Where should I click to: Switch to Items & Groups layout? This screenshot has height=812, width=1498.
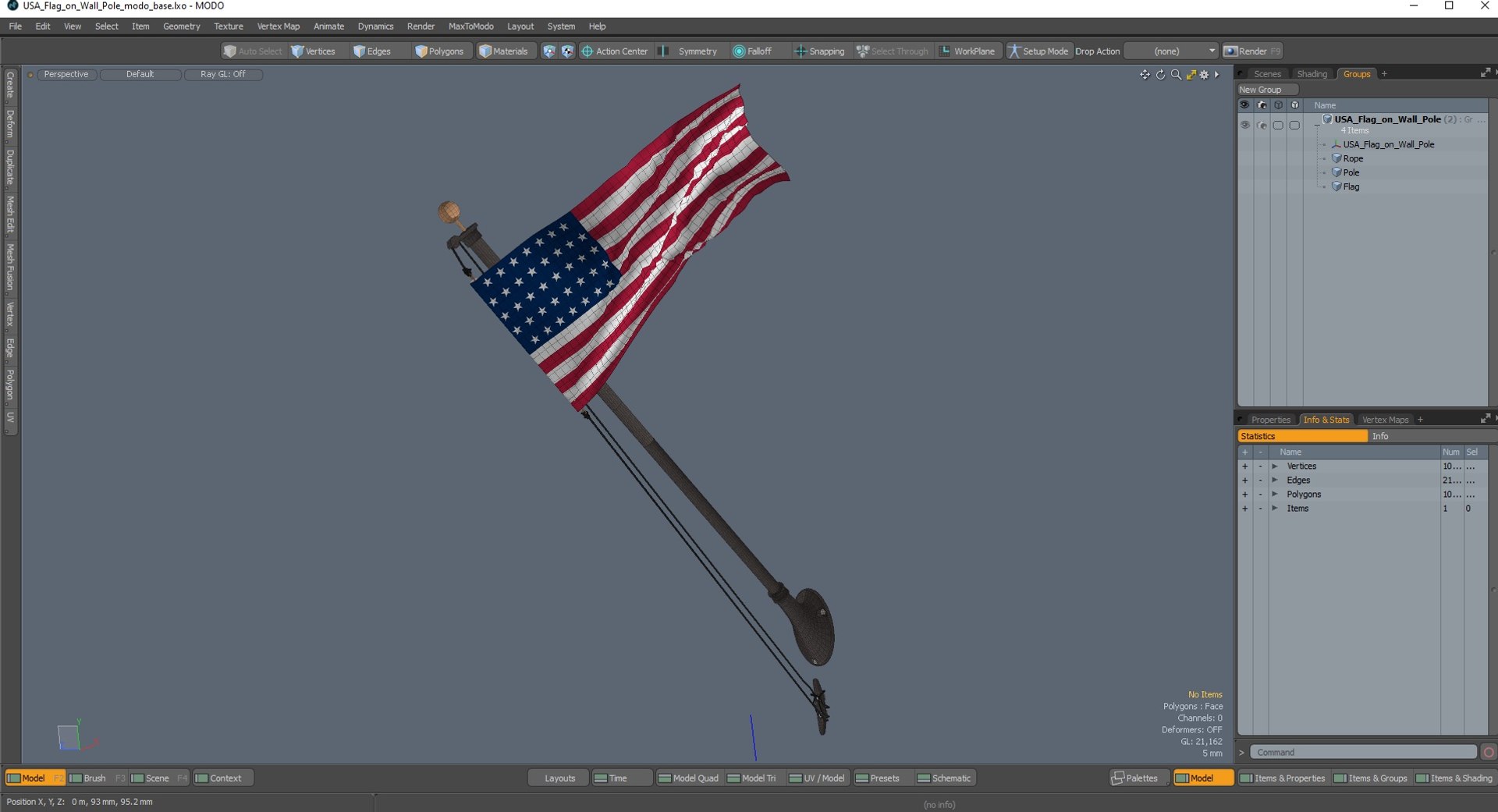coord(1371,778)
